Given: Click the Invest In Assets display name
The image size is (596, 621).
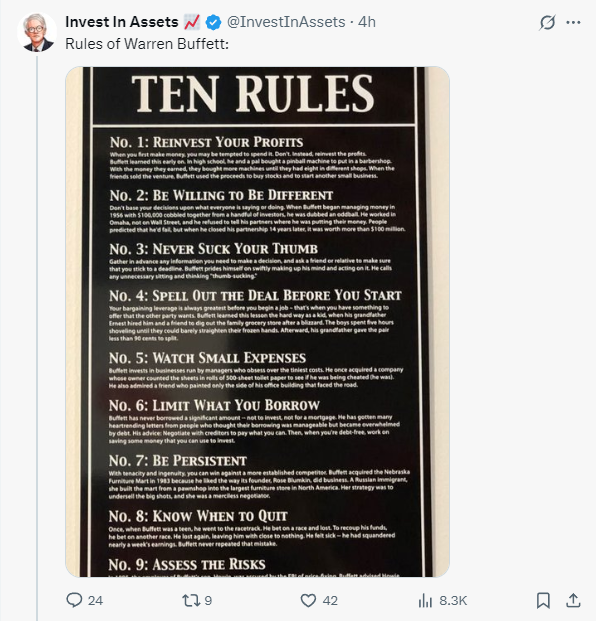Looking at the screenshot, I should pyautogui.click(x=122, y=22).
